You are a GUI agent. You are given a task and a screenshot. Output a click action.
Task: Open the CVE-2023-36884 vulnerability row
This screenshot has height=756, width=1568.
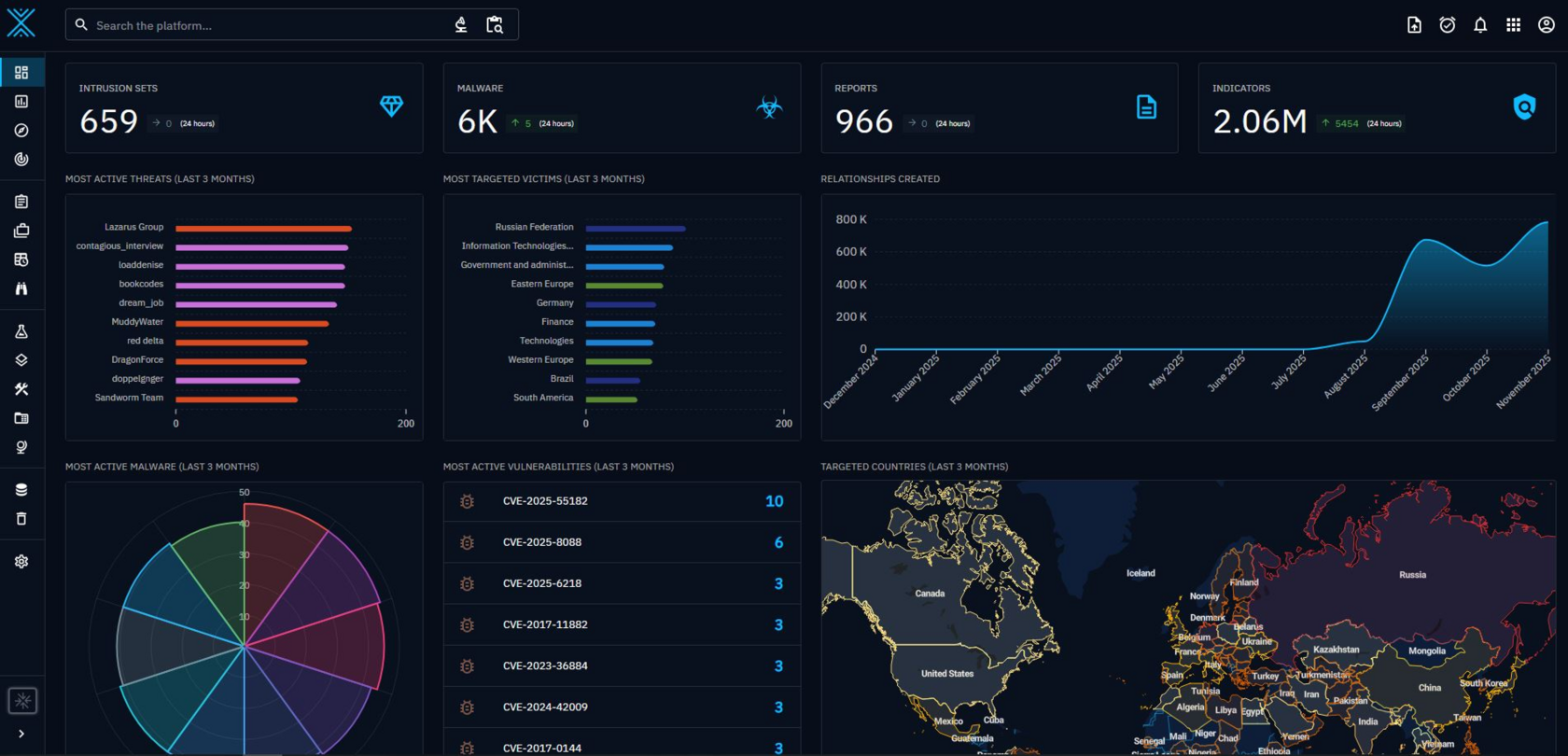coord(622,665)
